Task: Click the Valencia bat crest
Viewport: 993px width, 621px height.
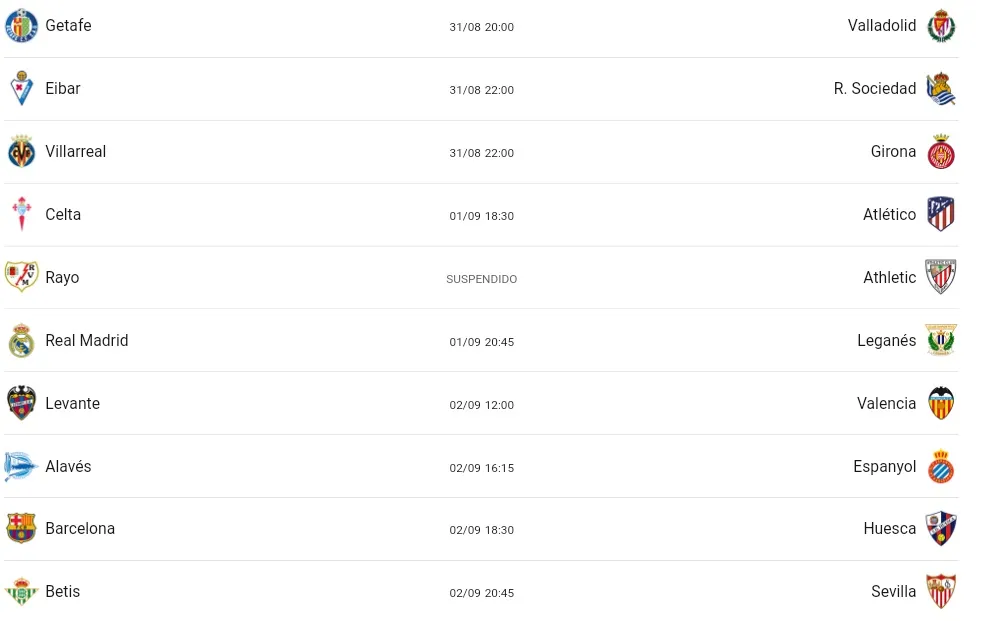Action: coord(941,403)
